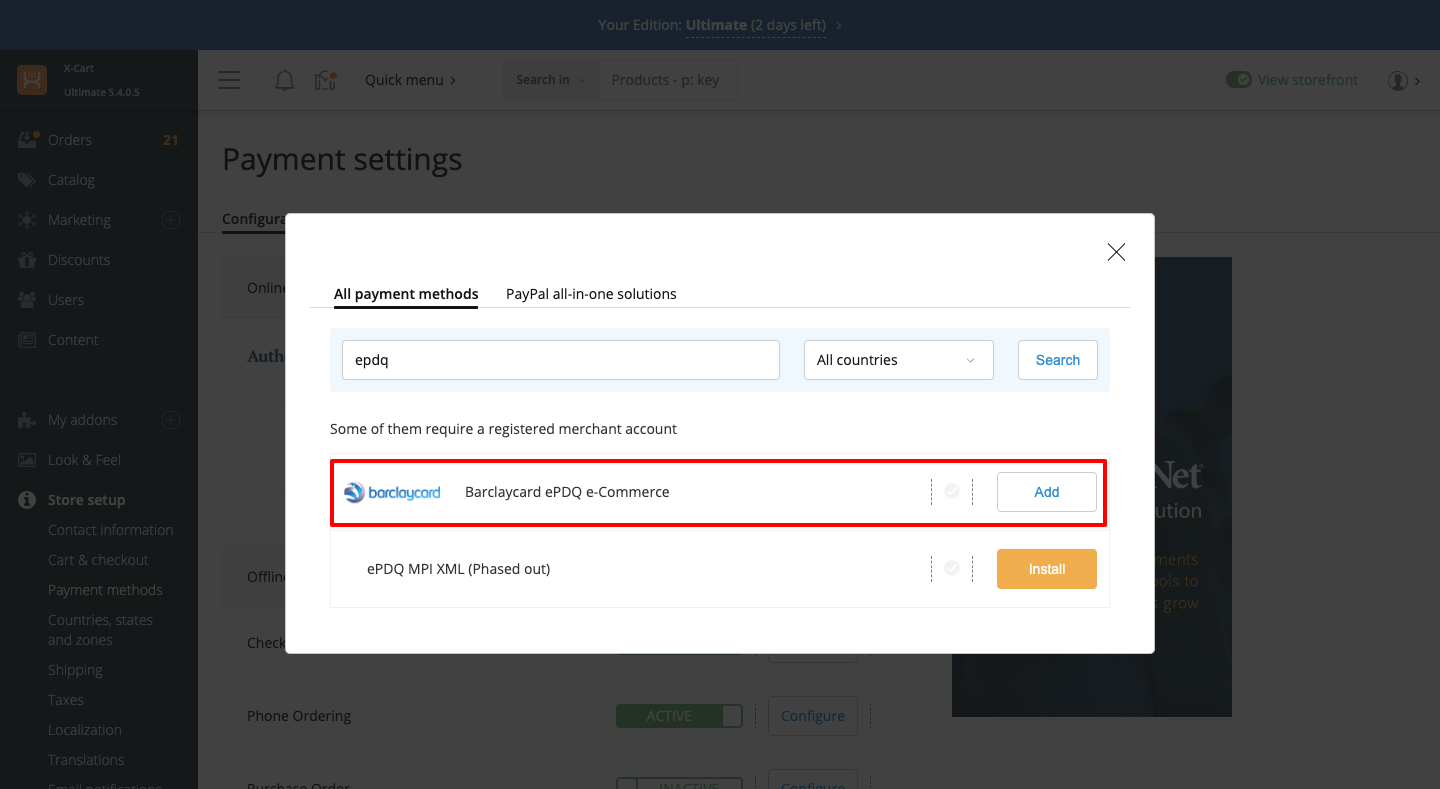Open the user profile icon in header

pyautogui.click(x=1398, y=80)
